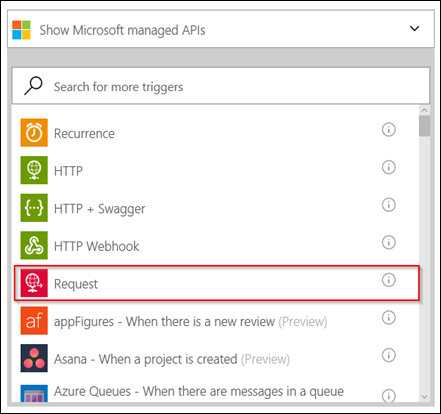View info for appFigures trigger
Image resolution: width=441 pixels, height=414 pixels.
[x=389, y=318]
